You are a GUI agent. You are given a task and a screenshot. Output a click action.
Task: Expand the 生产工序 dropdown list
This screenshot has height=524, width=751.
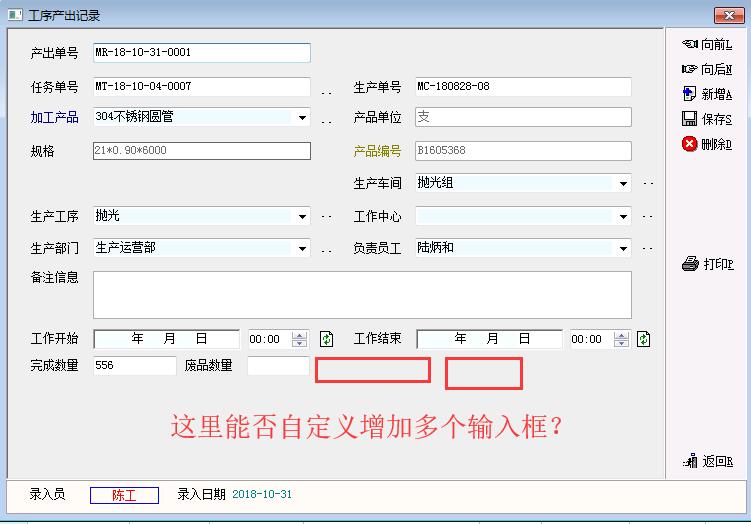point(302,216)
